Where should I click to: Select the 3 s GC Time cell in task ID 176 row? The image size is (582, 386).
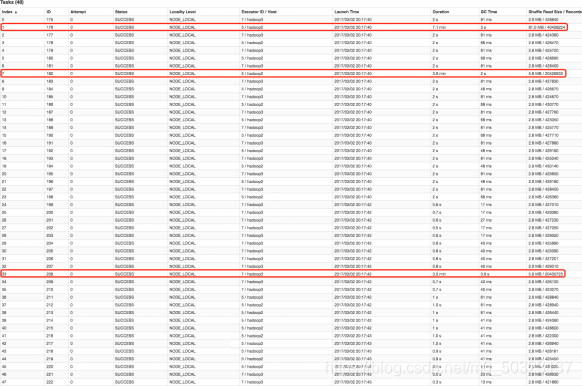click(483, 27)
